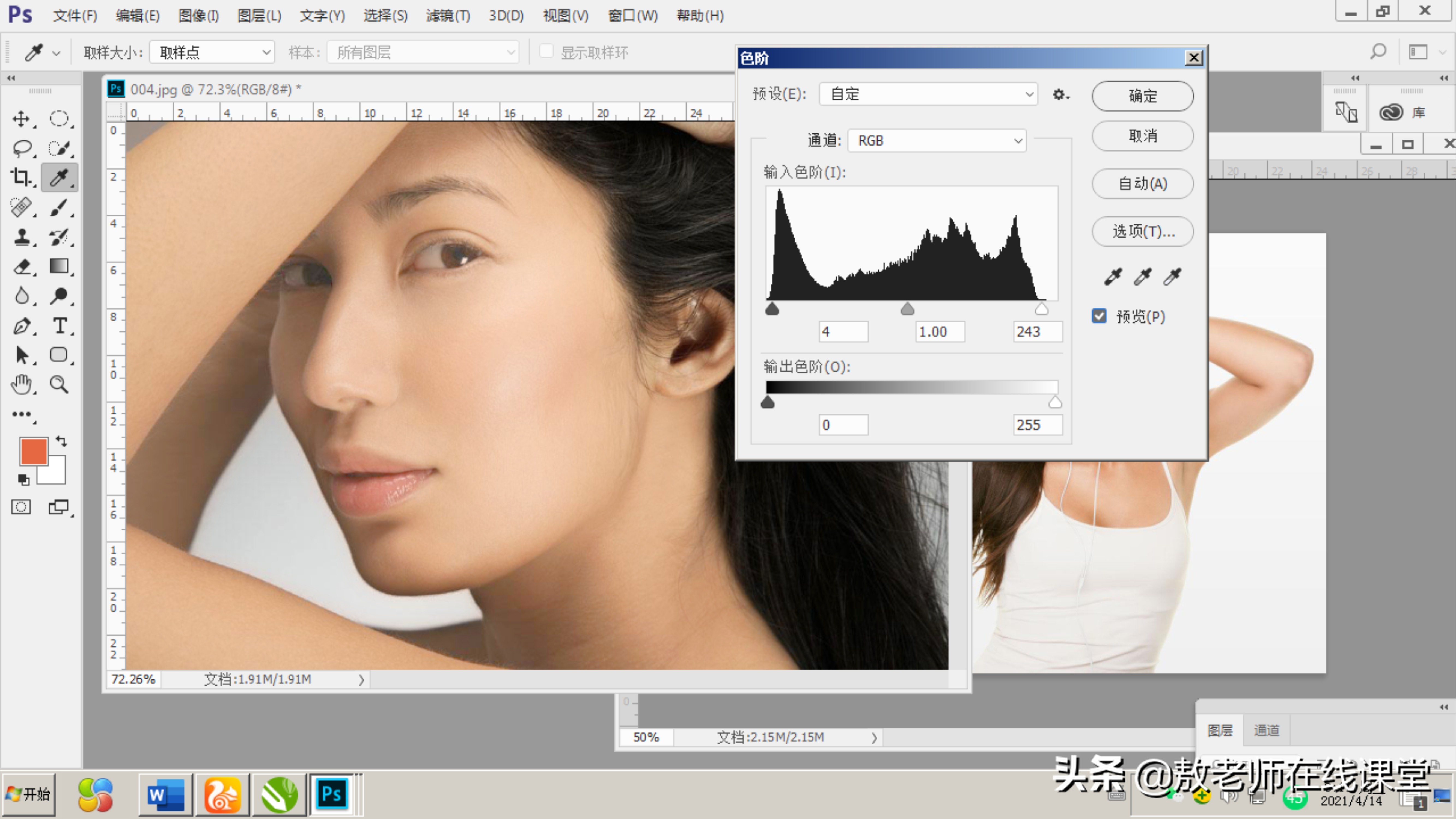Viewport: 1456px width, 819px height.
Task: Click the search magnifier in options bar
Action: click(1378, 52)
